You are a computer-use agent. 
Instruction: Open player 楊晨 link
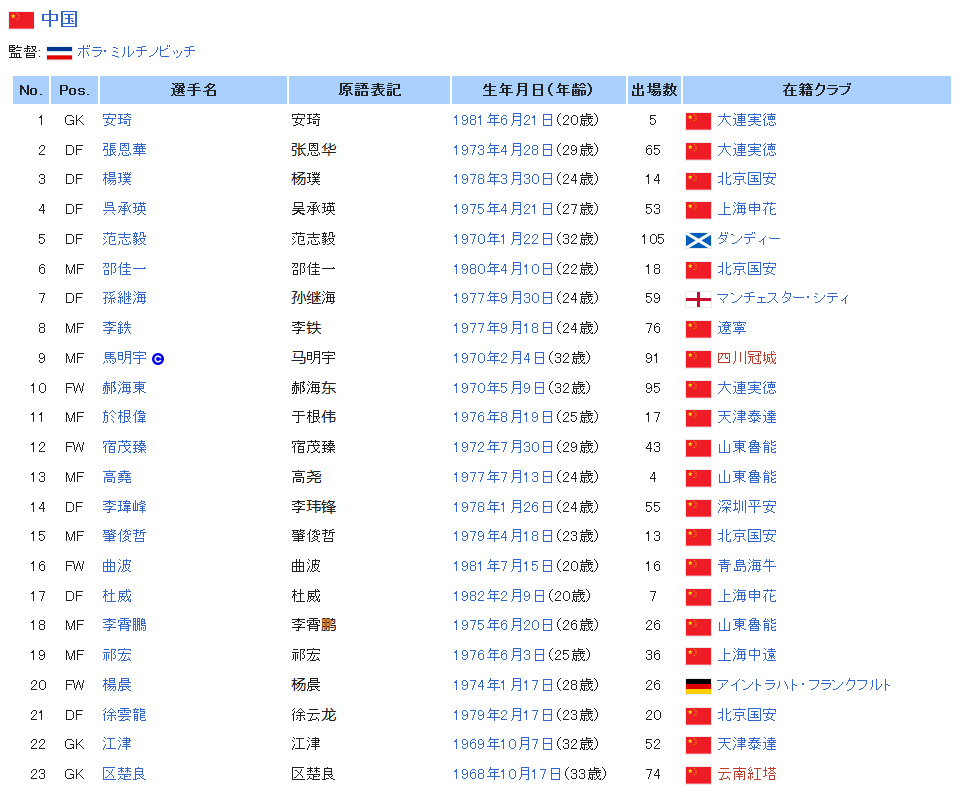click(x=117, y=685)
